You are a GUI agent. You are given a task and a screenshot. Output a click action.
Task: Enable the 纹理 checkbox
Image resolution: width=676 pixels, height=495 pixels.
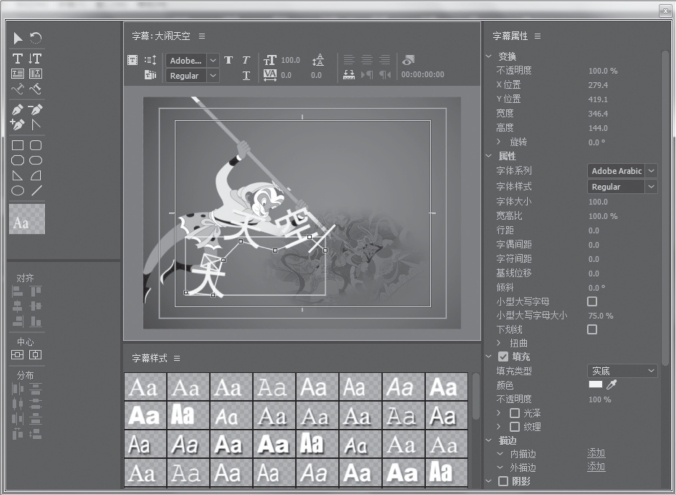pyautogui.click(x=514, y=427)
